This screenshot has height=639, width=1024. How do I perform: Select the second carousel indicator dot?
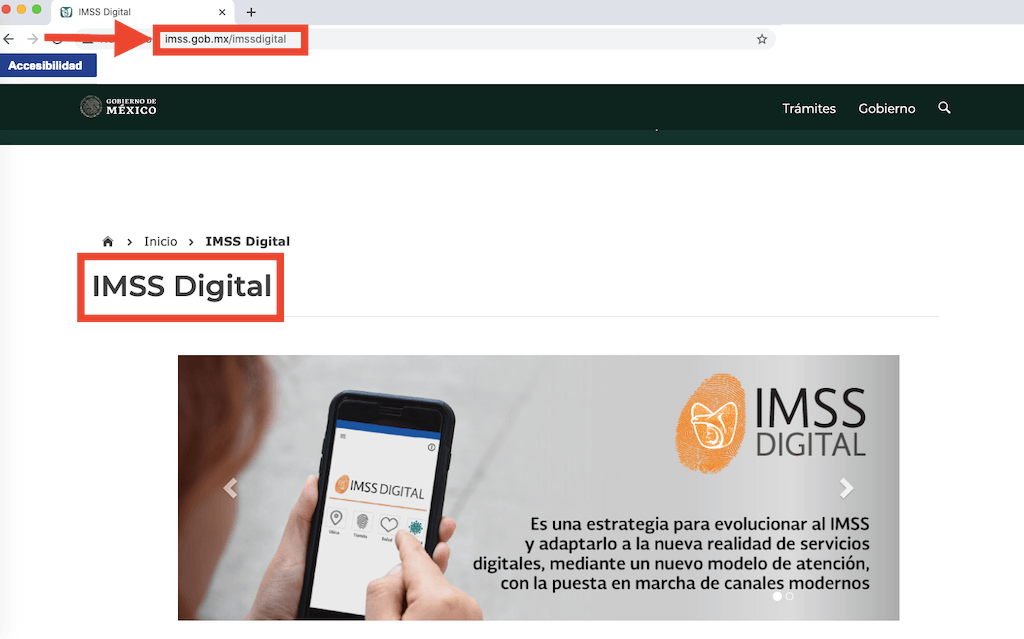(790, 596)
